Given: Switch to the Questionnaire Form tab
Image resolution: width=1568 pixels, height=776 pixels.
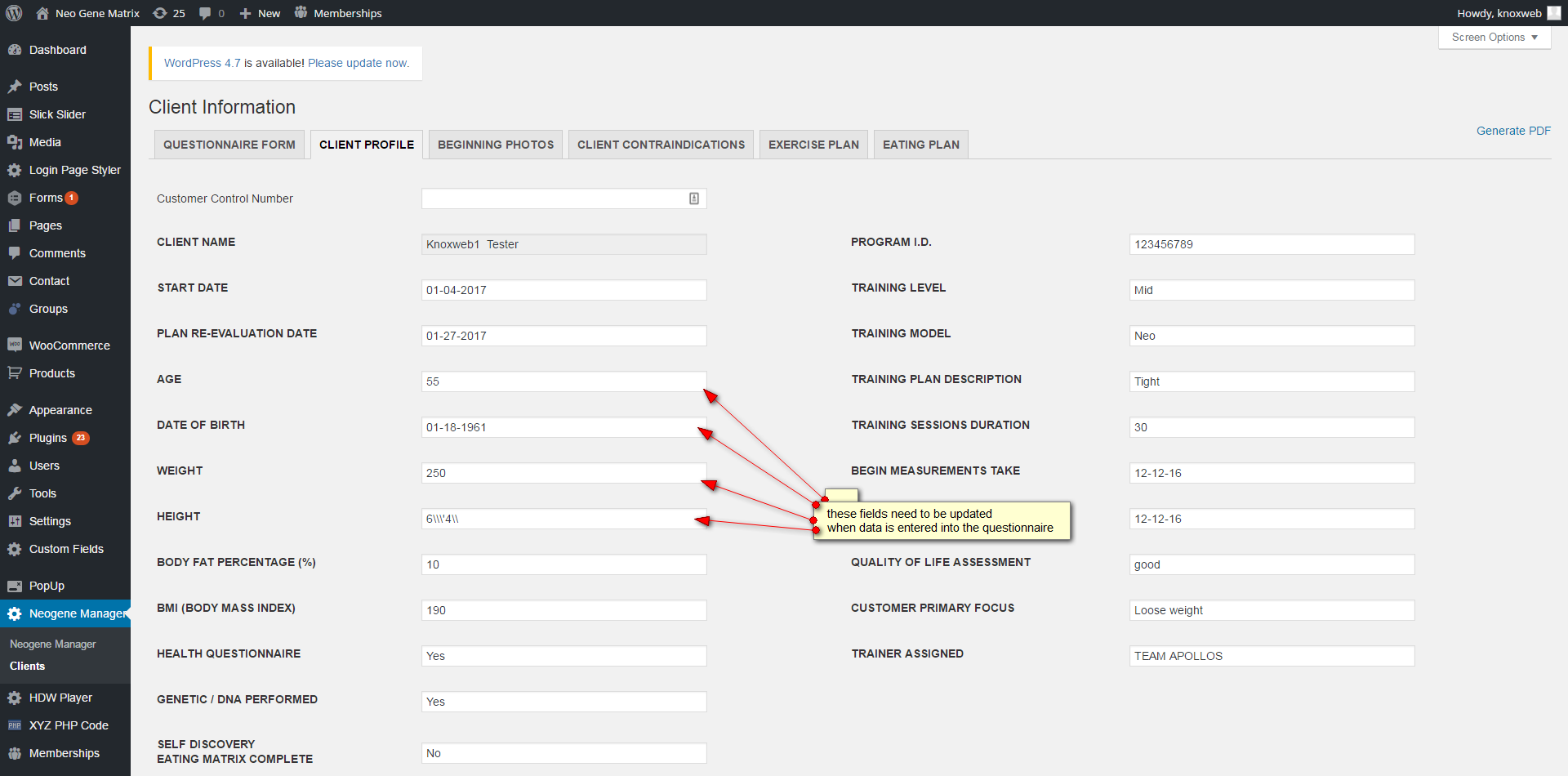Looking at the screenshot, I should pyautogui.click(x=229, y=145).
